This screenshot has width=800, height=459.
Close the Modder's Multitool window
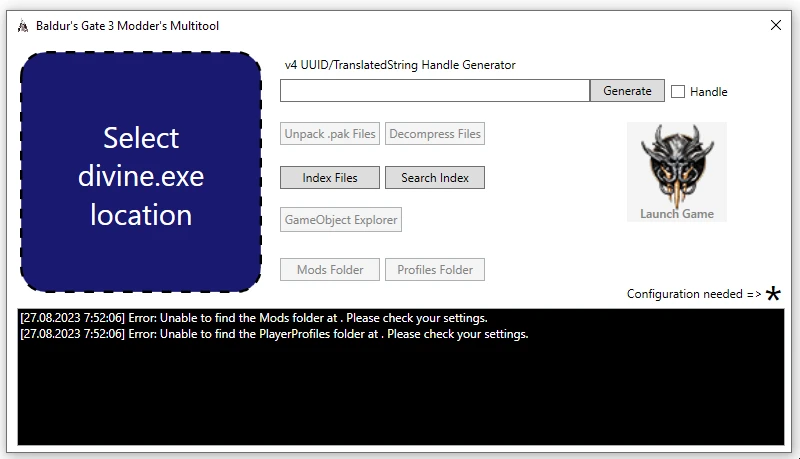pyautogui.click(x=776, y=25)
